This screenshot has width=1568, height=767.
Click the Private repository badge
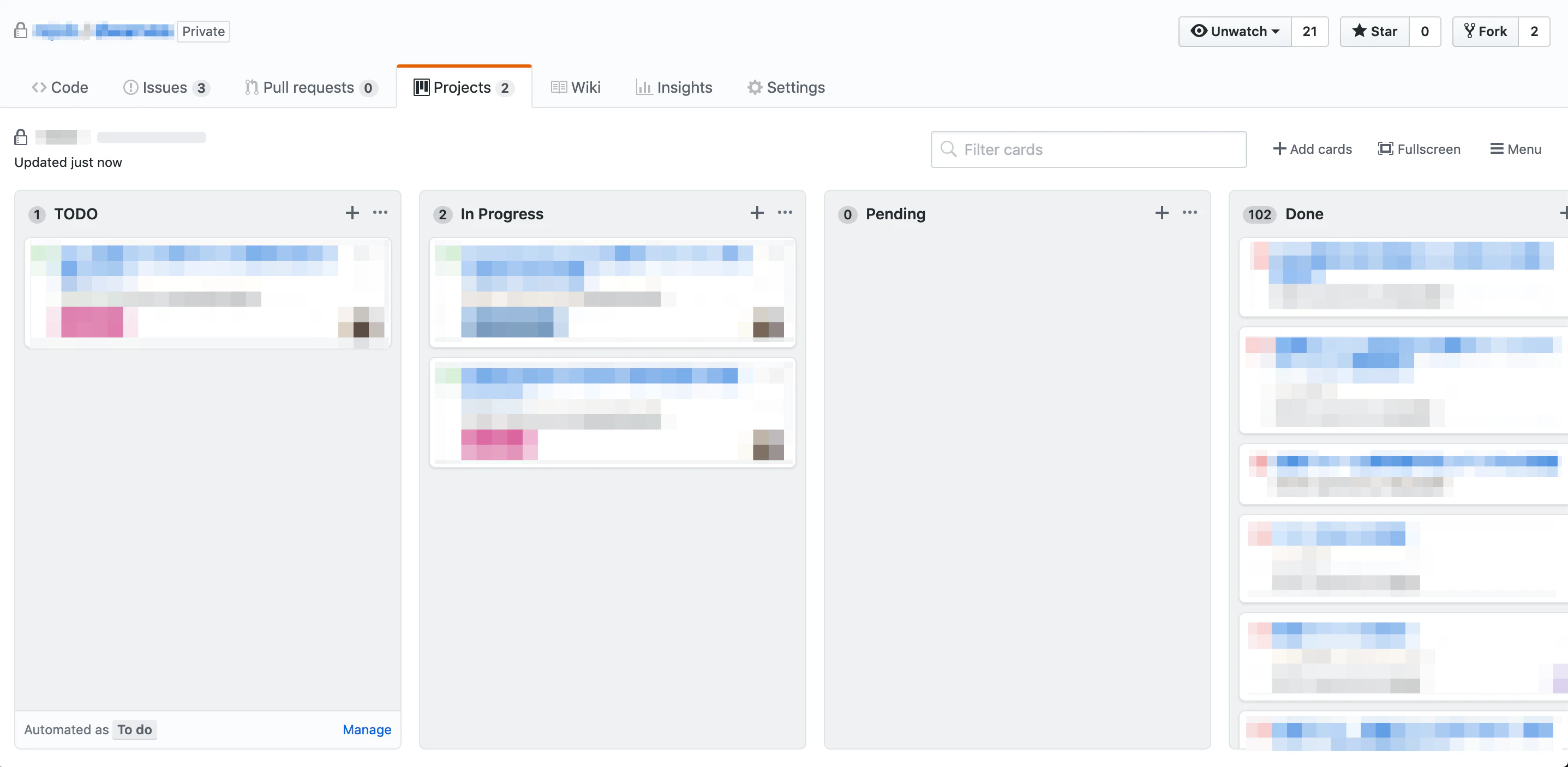pyautogui.click(x=204, y=31)
